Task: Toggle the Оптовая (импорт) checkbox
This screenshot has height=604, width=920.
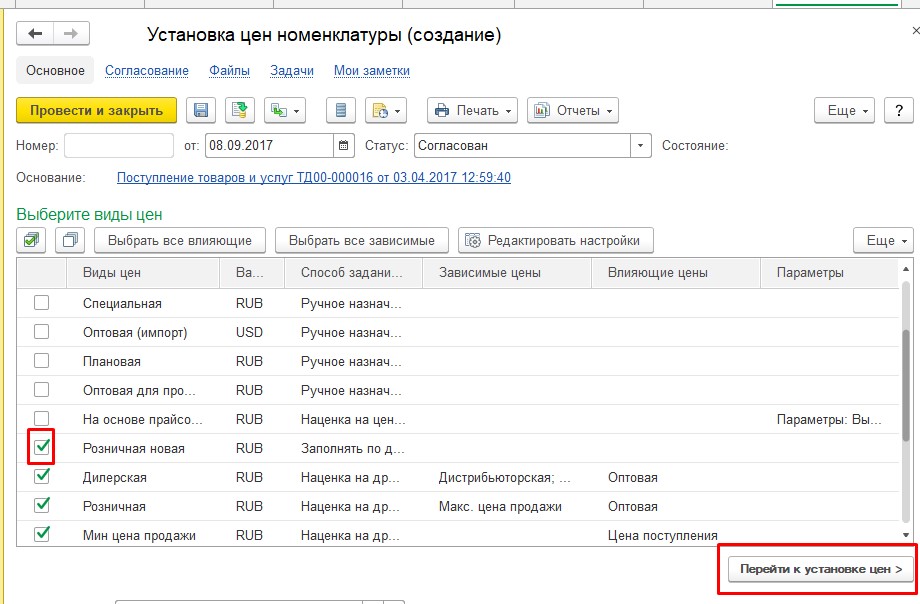Action: point(41,332)
